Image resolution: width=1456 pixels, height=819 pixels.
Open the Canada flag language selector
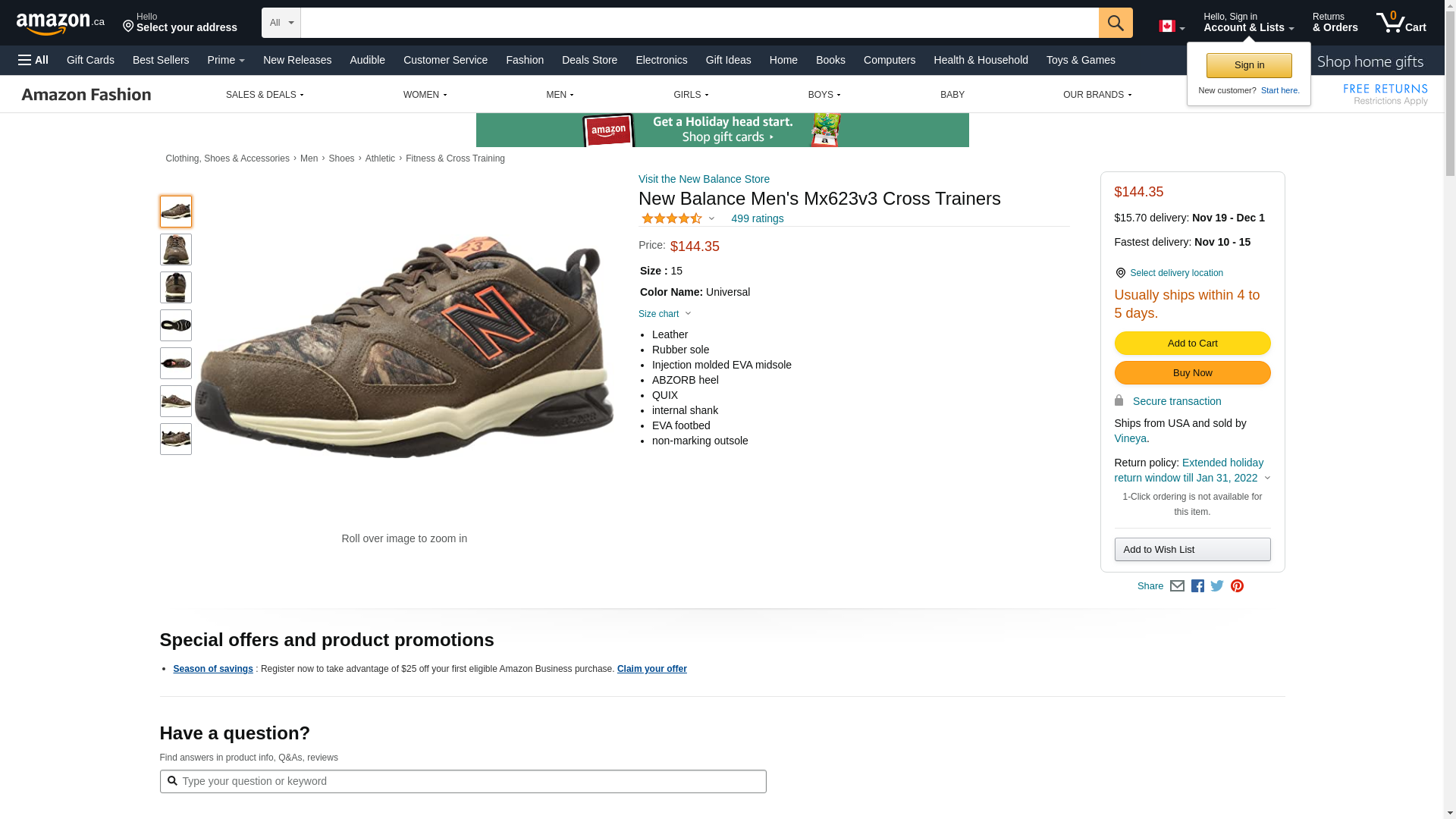[1171, 27]
